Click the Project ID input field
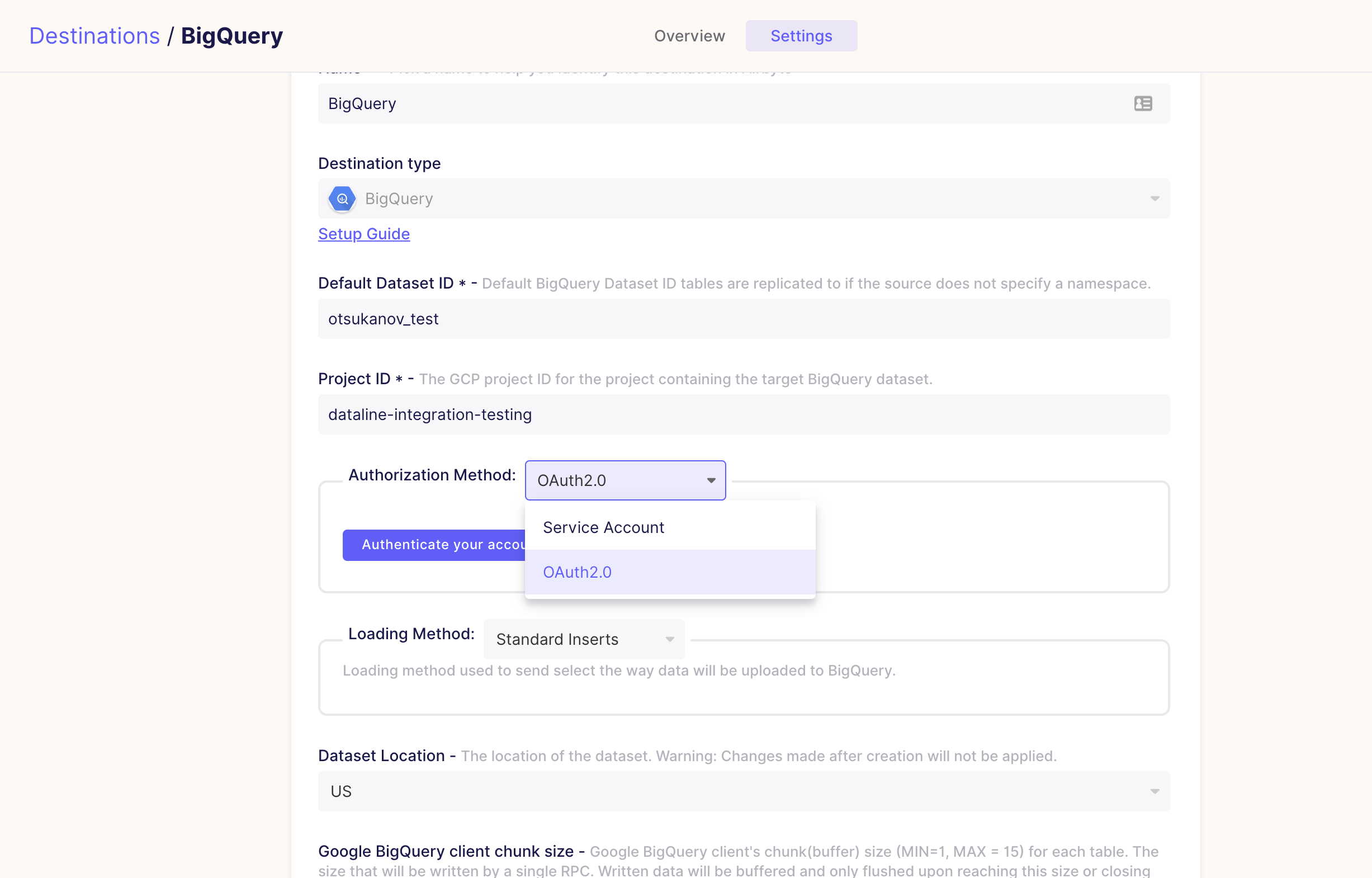Image resolution: width=1372 pixels, height=878 pixels. 741,414
